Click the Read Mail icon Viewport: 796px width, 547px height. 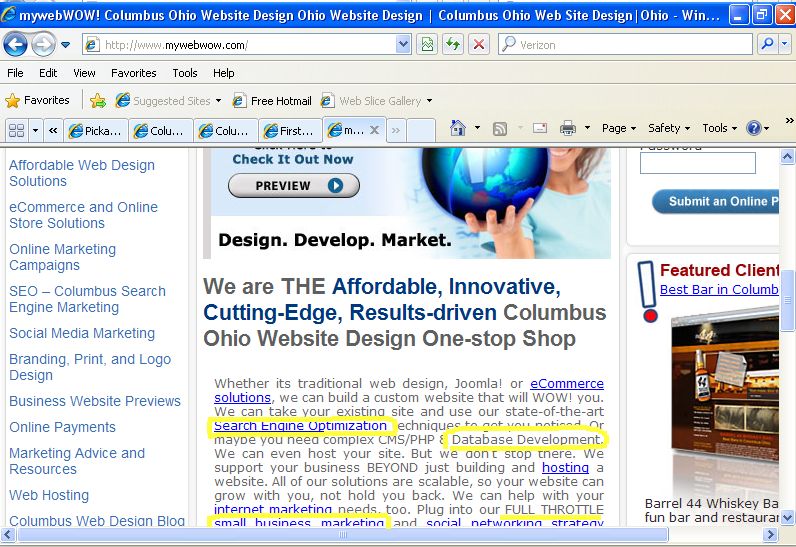[x=540, y=128]
